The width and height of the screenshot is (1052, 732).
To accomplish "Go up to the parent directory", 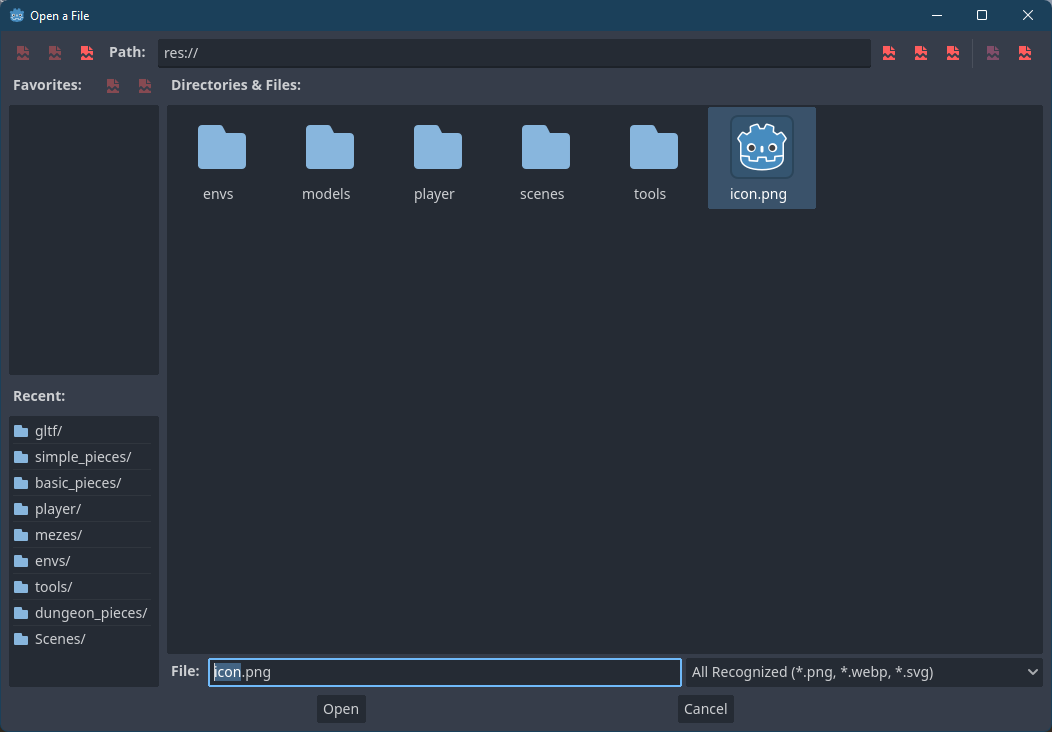I will 86,52.
